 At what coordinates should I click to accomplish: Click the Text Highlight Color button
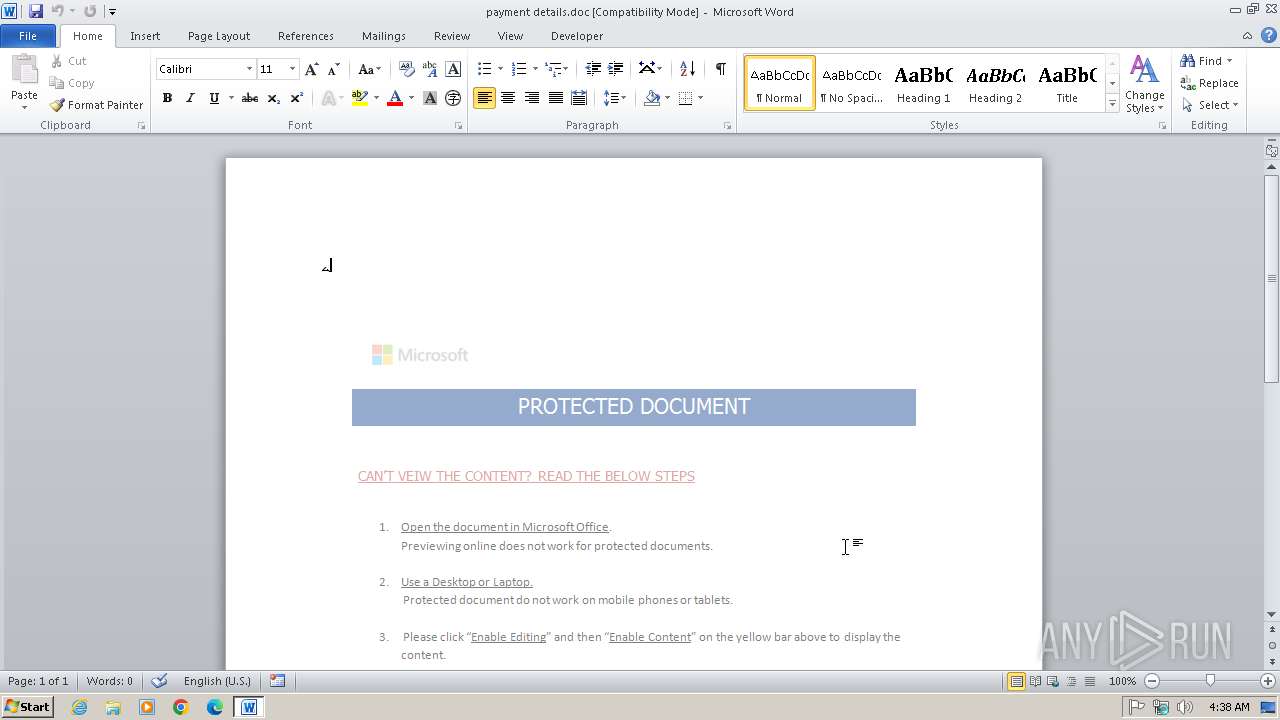(x=359, y=98)
